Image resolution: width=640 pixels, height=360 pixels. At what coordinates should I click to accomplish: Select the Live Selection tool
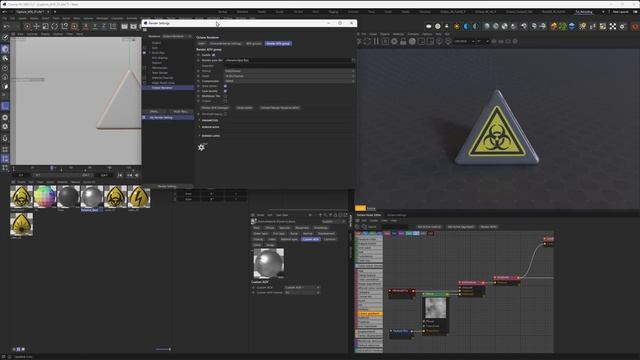[27, 26]
